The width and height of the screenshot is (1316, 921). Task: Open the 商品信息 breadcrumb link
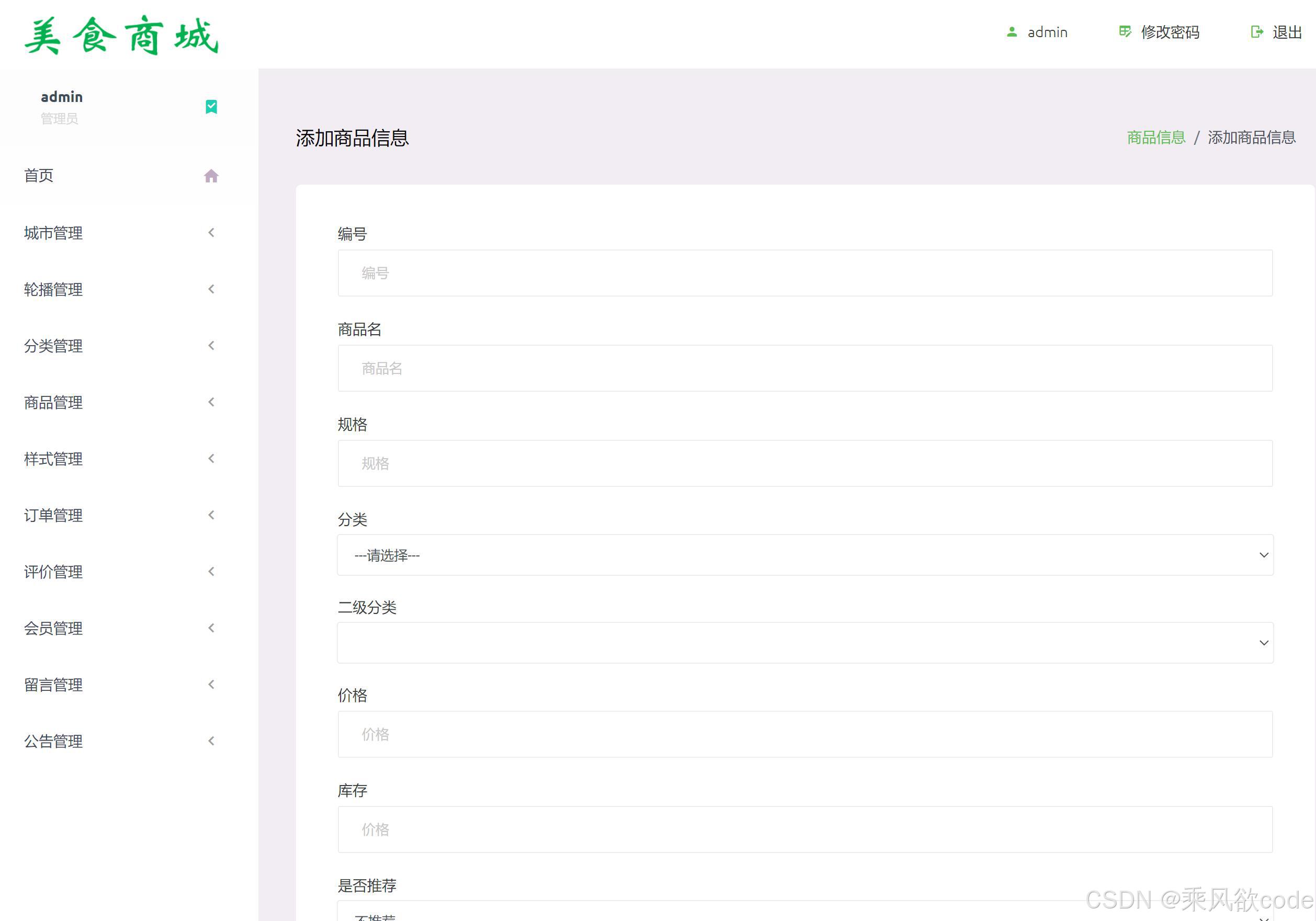click(1155, 138)
